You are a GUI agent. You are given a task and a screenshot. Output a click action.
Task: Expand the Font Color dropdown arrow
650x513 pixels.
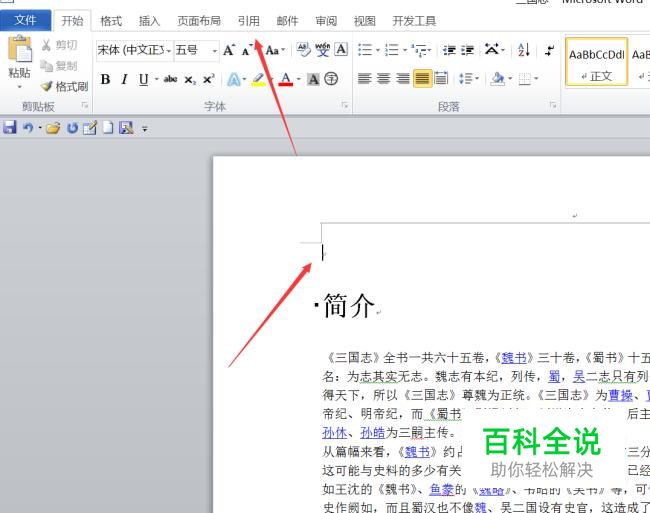(298, 79)
